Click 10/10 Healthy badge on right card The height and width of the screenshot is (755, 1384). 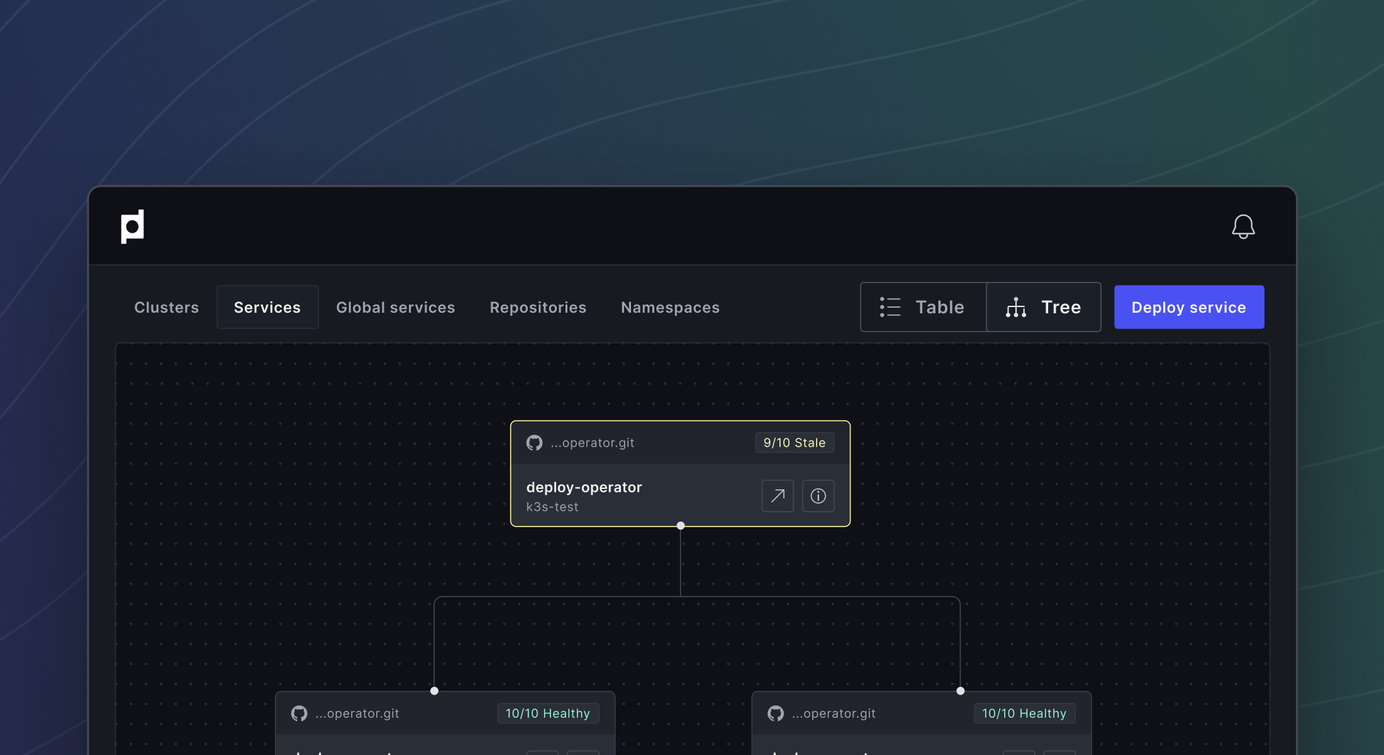pyautogui.click(x=1024, y=713)
